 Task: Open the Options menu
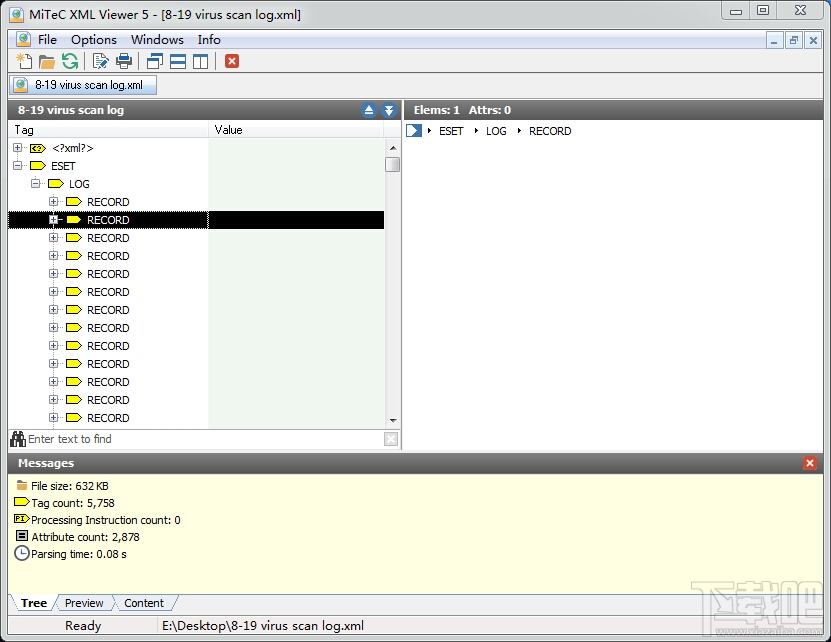(94, 40)
